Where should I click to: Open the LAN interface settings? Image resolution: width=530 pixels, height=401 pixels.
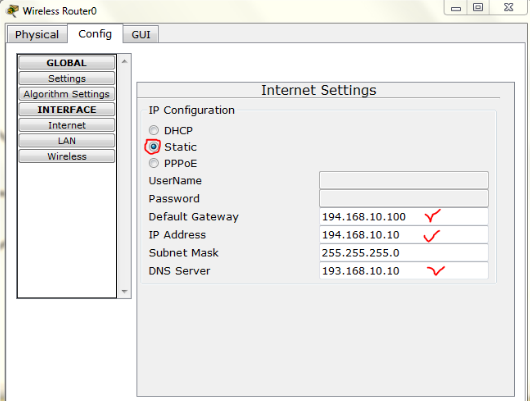67,141
